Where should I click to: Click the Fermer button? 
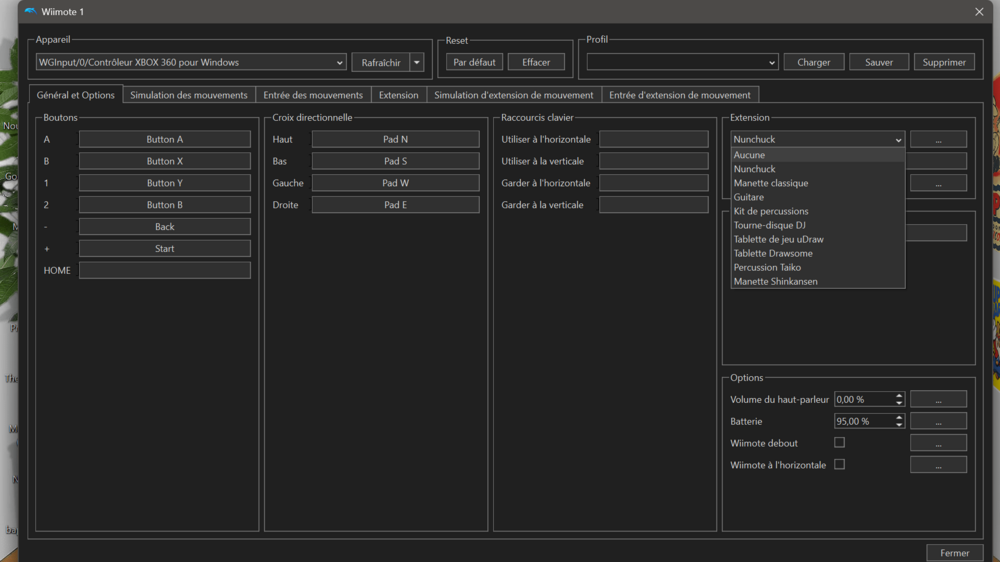point(954,553)
